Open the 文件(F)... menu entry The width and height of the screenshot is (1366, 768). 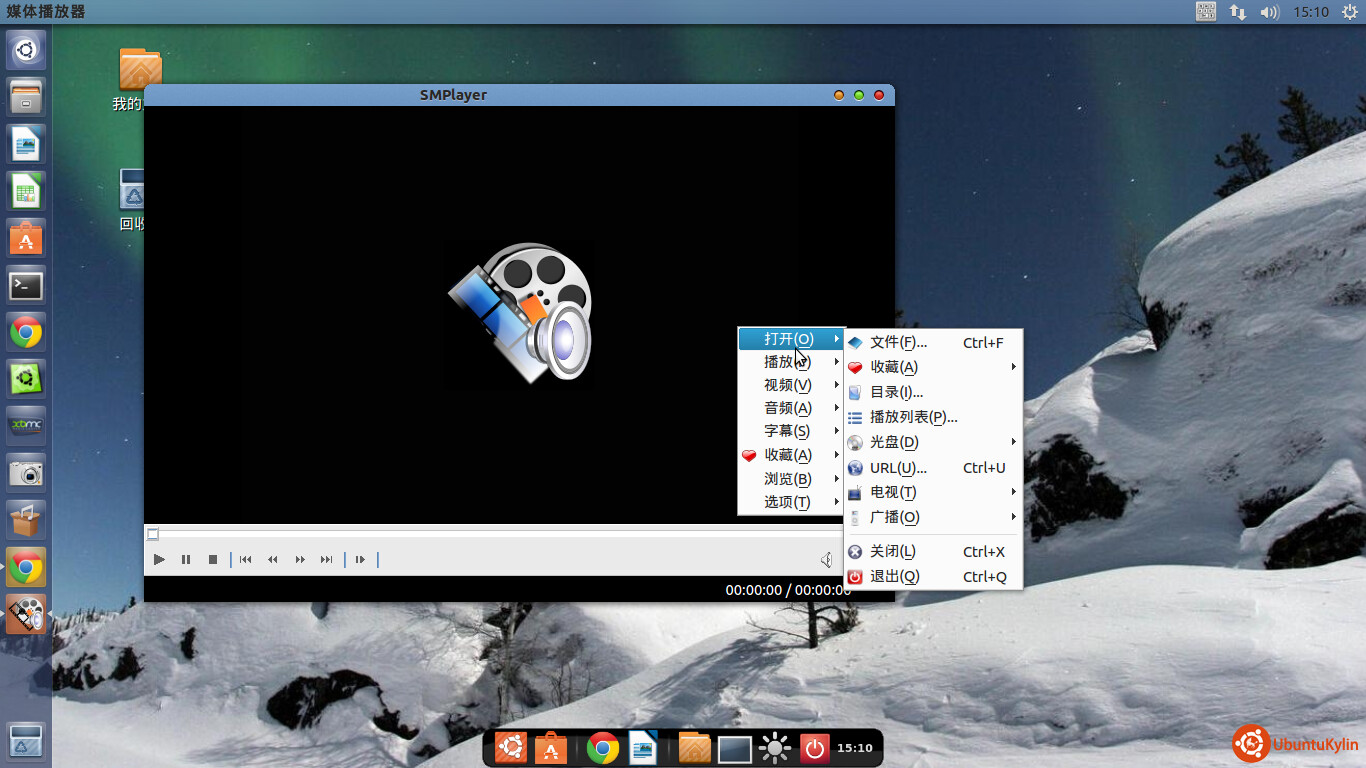(x=898, y=343)
